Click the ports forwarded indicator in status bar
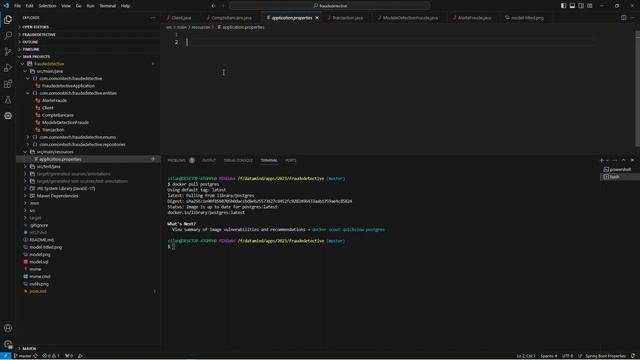Image resolution: width=640 pixels, height=360 pixels. [69, 356]
